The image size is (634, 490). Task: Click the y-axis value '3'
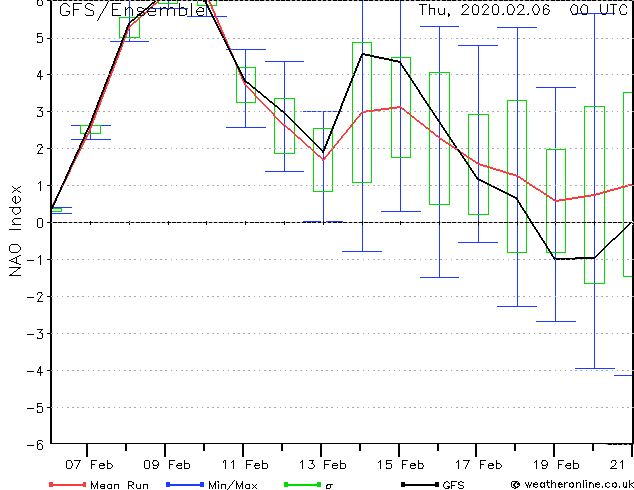coord(39,112)
